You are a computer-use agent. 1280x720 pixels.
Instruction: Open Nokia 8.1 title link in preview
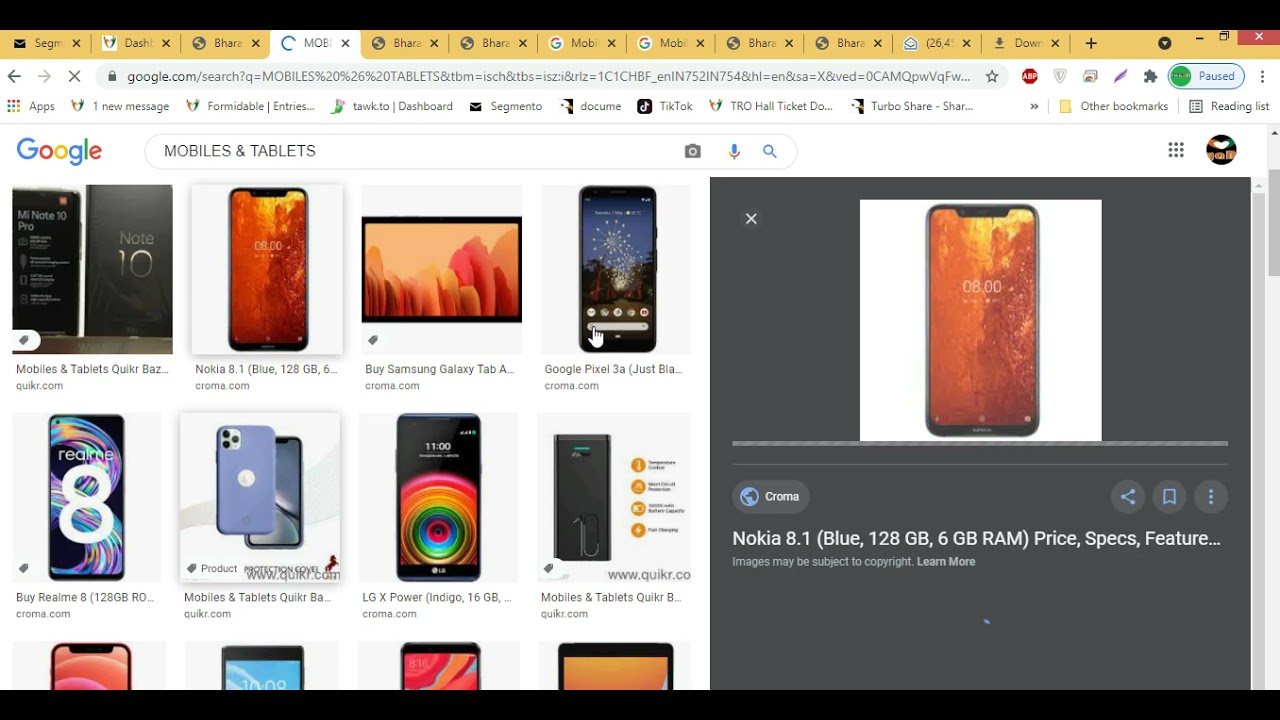click(976, 538)
